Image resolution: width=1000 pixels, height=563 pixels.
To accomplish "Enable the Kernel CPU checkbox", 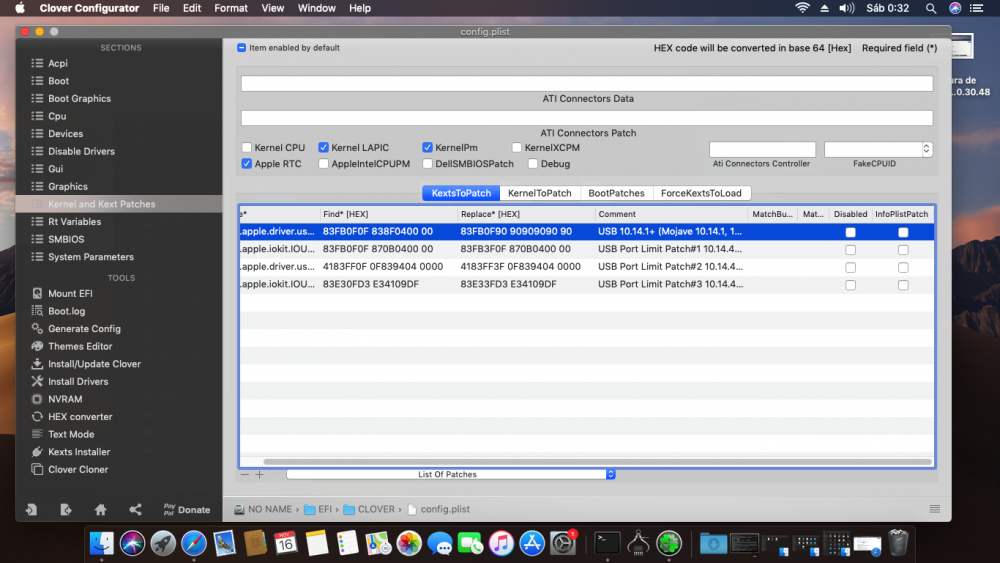I will point(247,147).
